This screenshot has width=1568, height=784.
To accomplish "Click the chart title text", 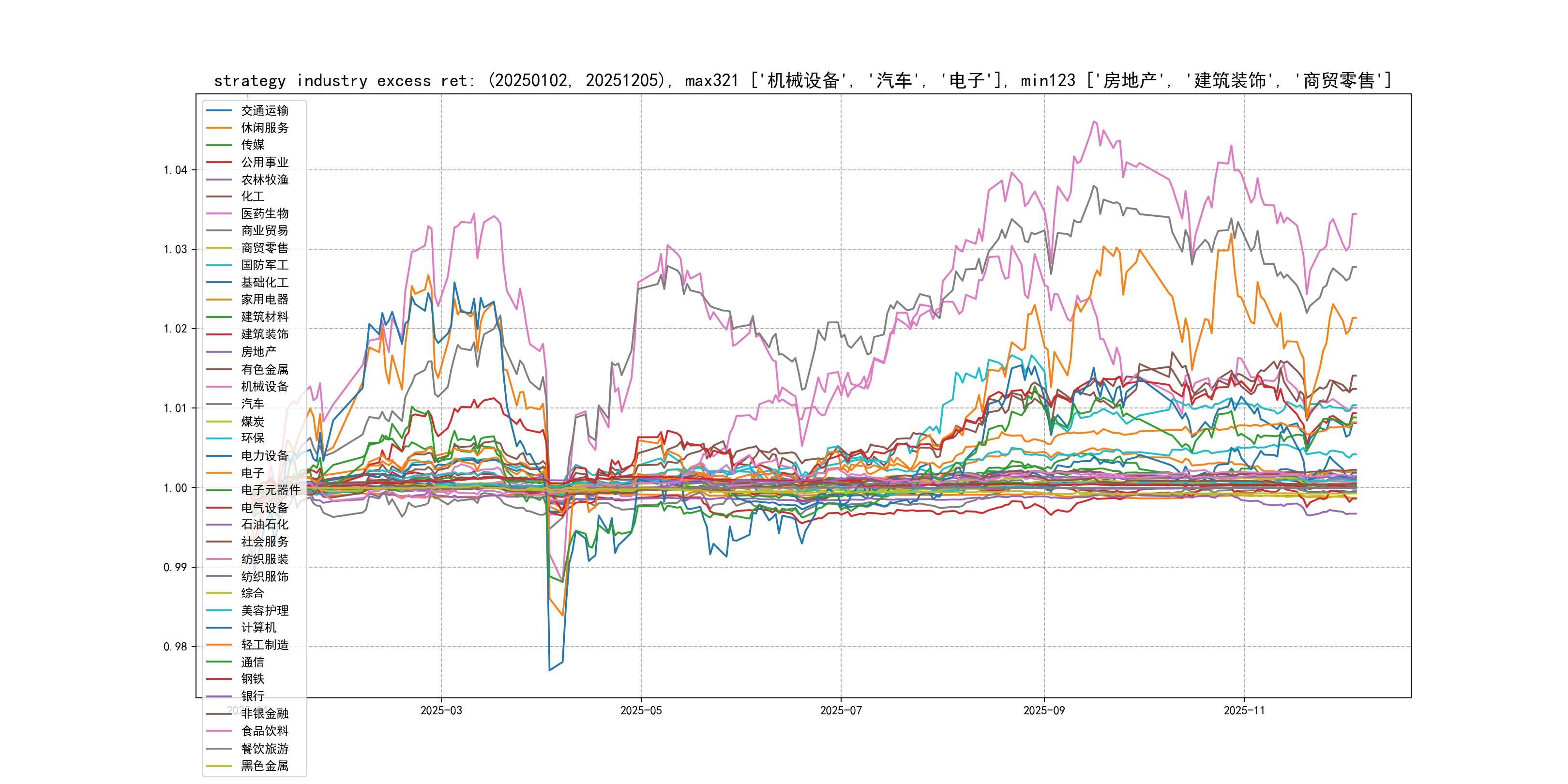I will [x=803, y=80].
